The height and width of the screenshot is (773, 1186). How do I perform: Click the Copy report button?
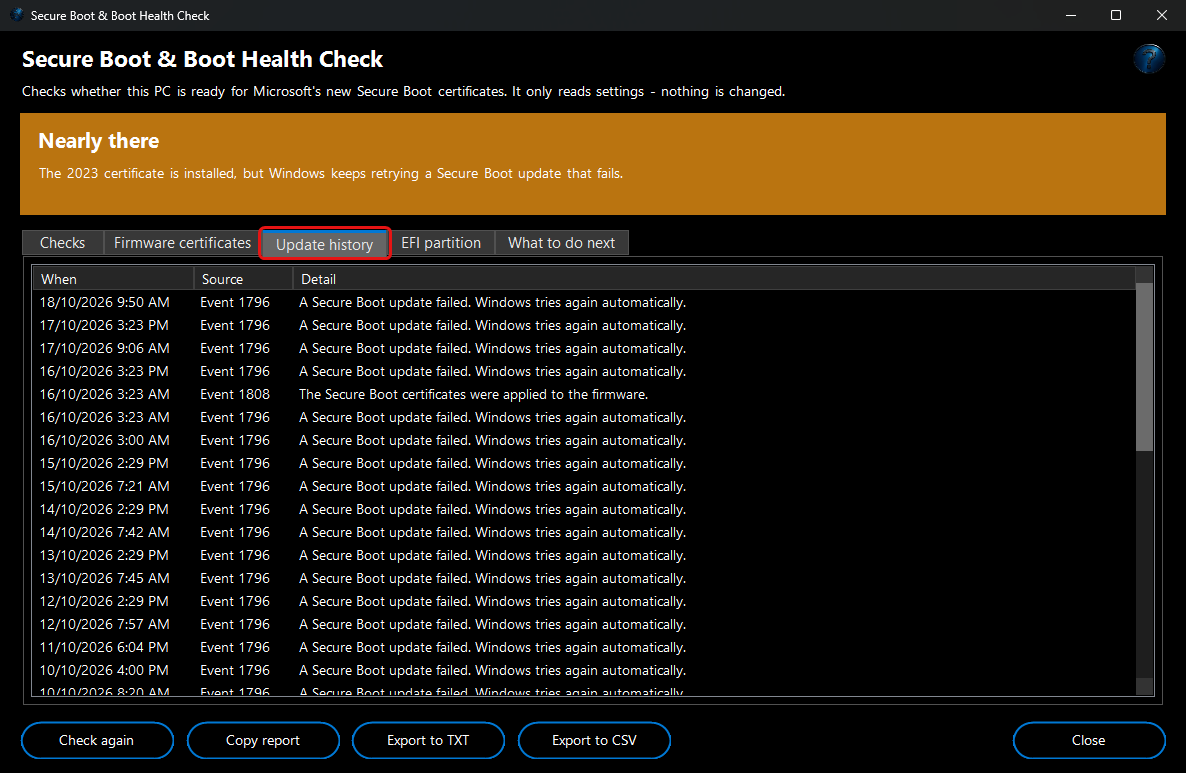(262, 740)
